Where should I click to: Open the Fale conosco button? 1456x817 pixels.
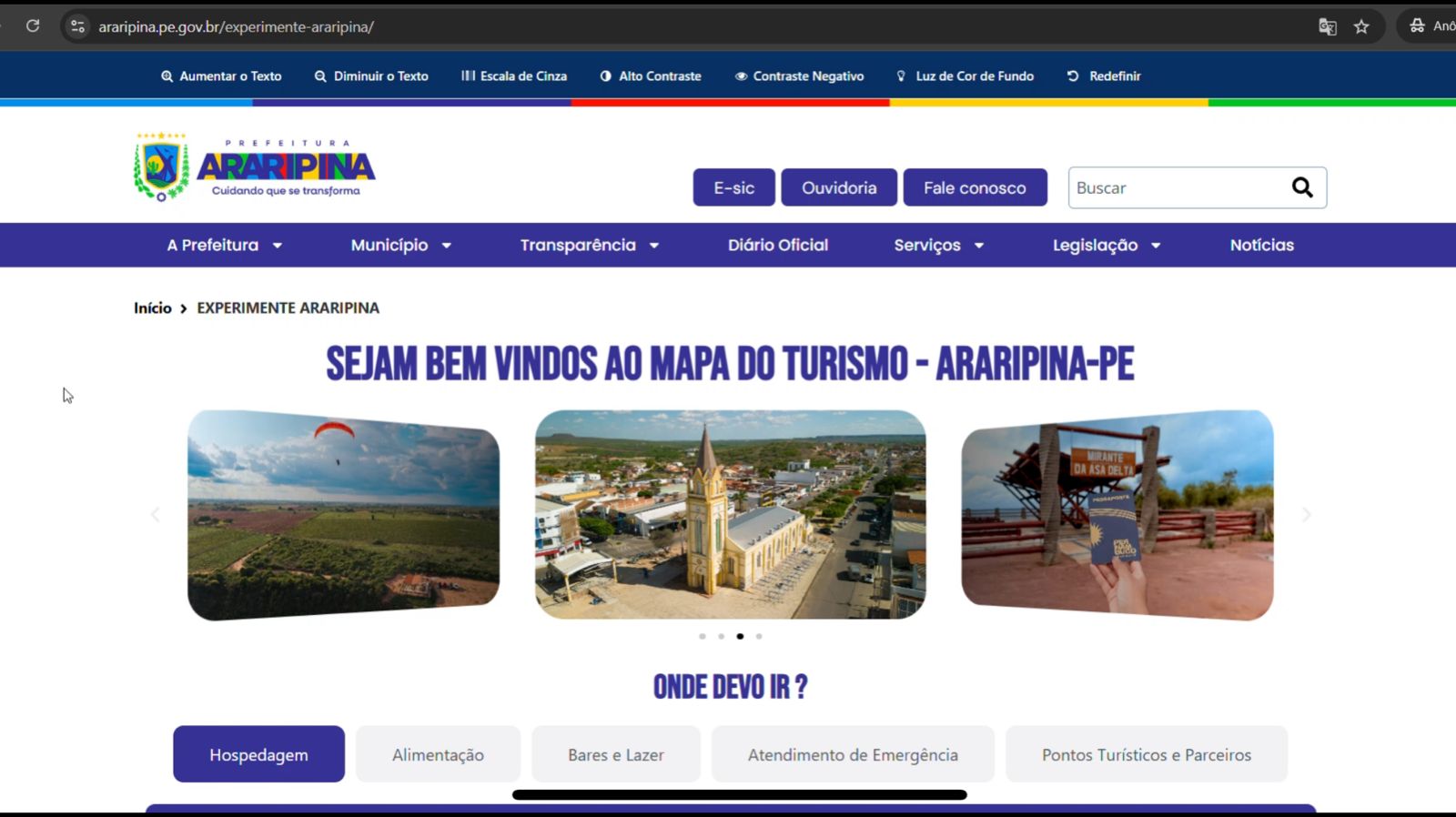click(975, 187)
